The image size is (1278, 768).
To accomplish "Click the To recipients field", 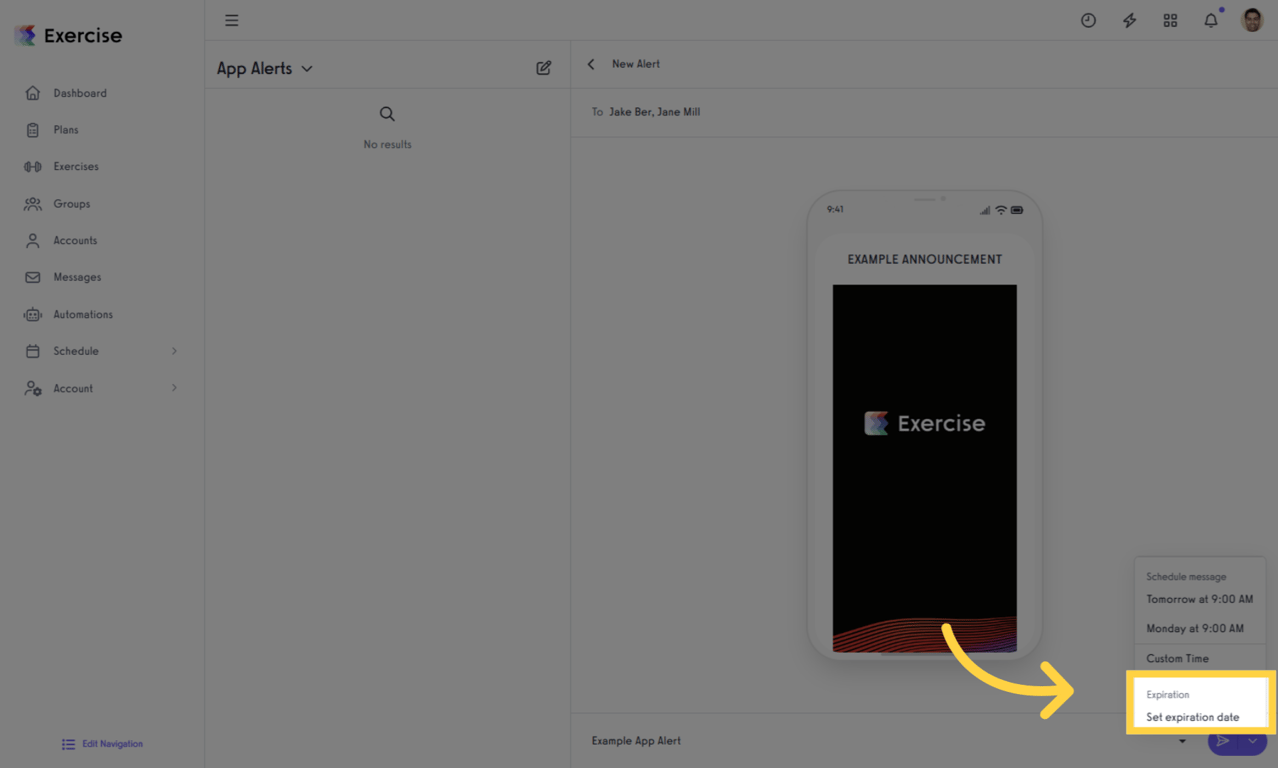I will (x=924, y=112).
